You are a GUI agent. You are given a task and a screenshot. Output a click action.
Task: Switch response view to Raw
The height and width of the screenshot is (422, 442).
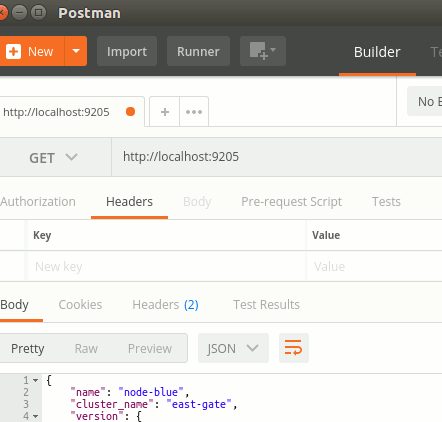[x=86, y=349]
